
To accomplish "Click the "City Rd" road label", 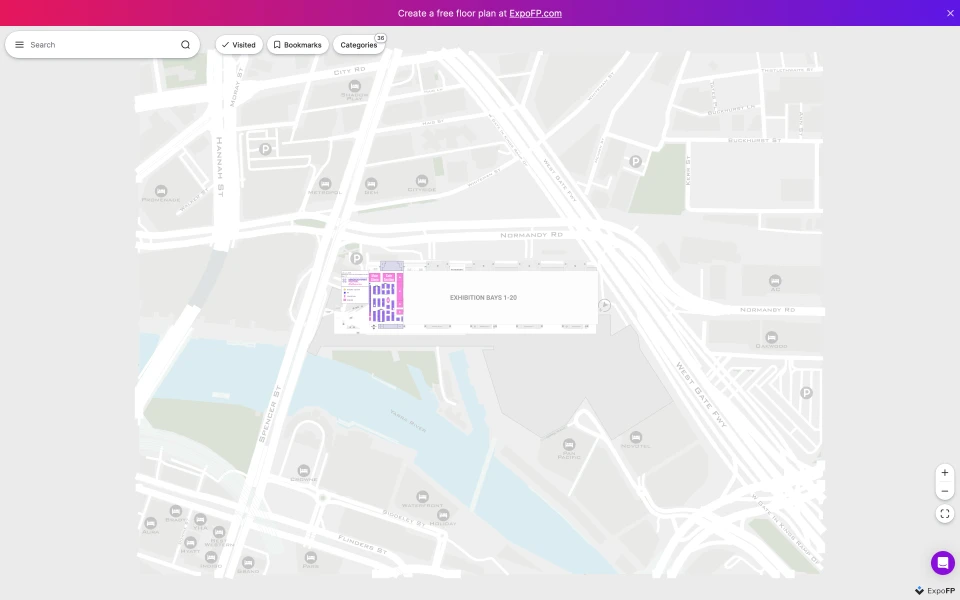I will (350, 71).
